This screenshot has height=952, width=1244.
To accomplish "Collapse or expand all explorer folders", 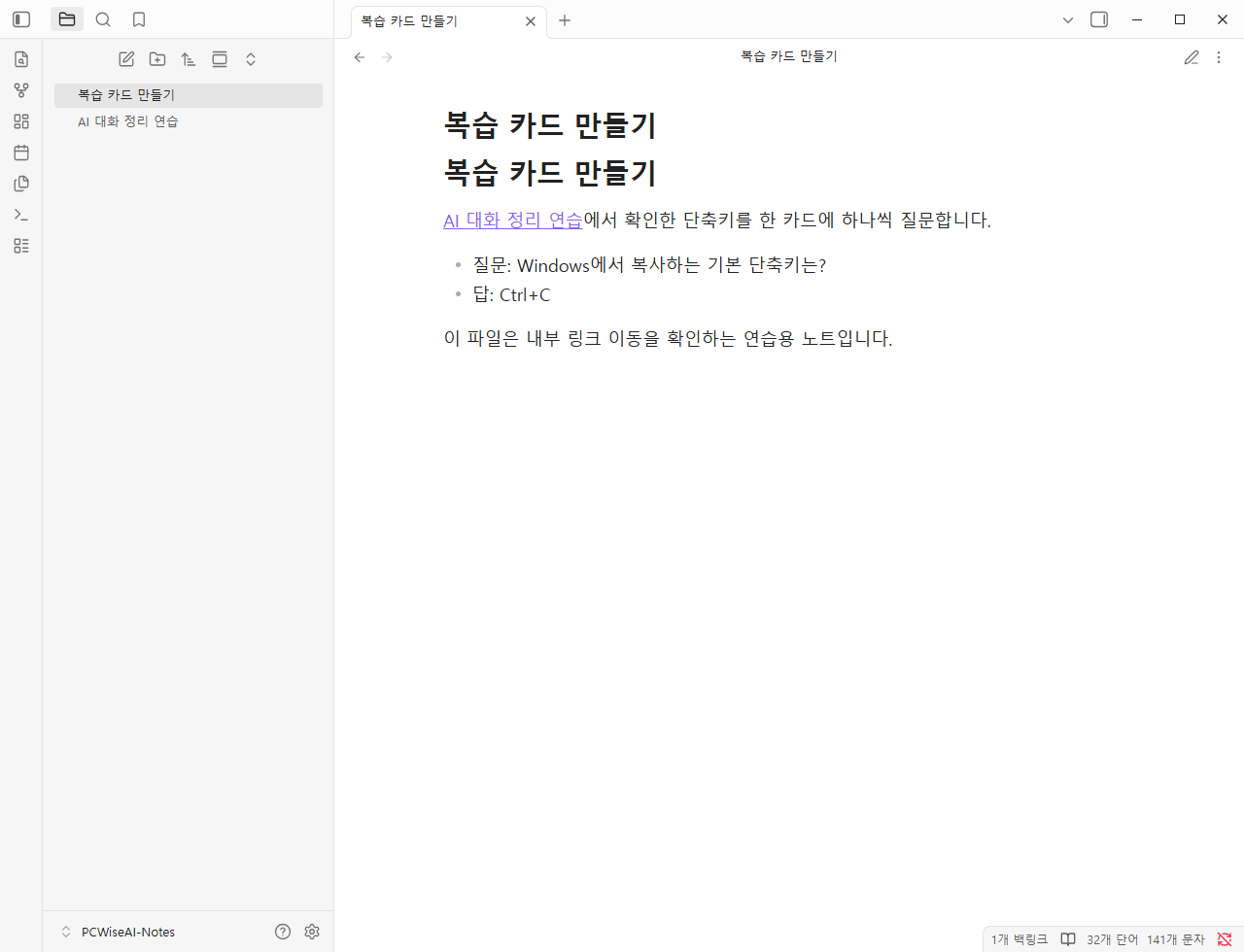I will point(251,59).
